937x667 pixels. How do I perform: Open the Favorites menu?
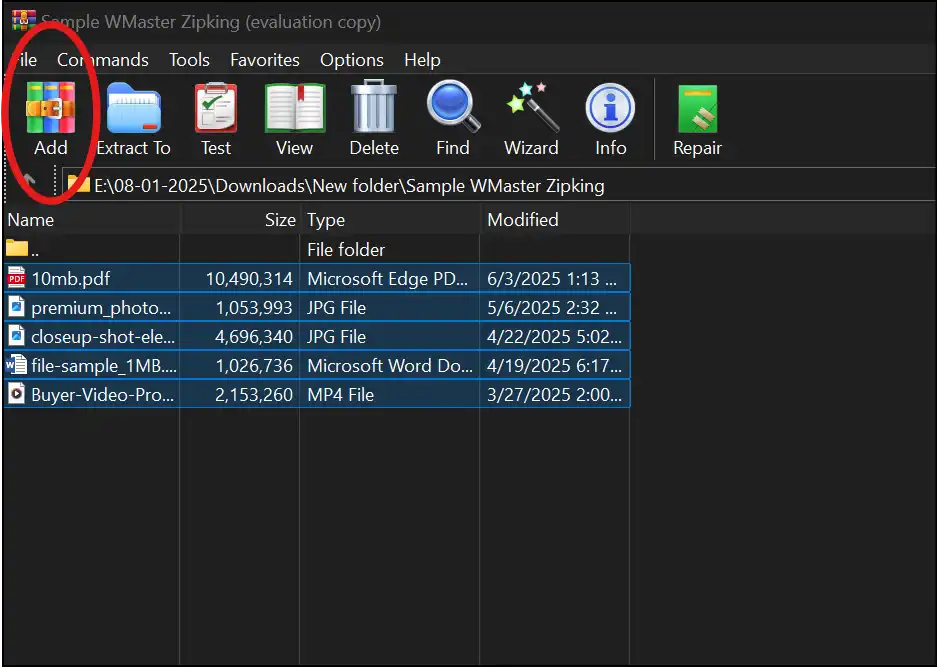tap(265, 60)
